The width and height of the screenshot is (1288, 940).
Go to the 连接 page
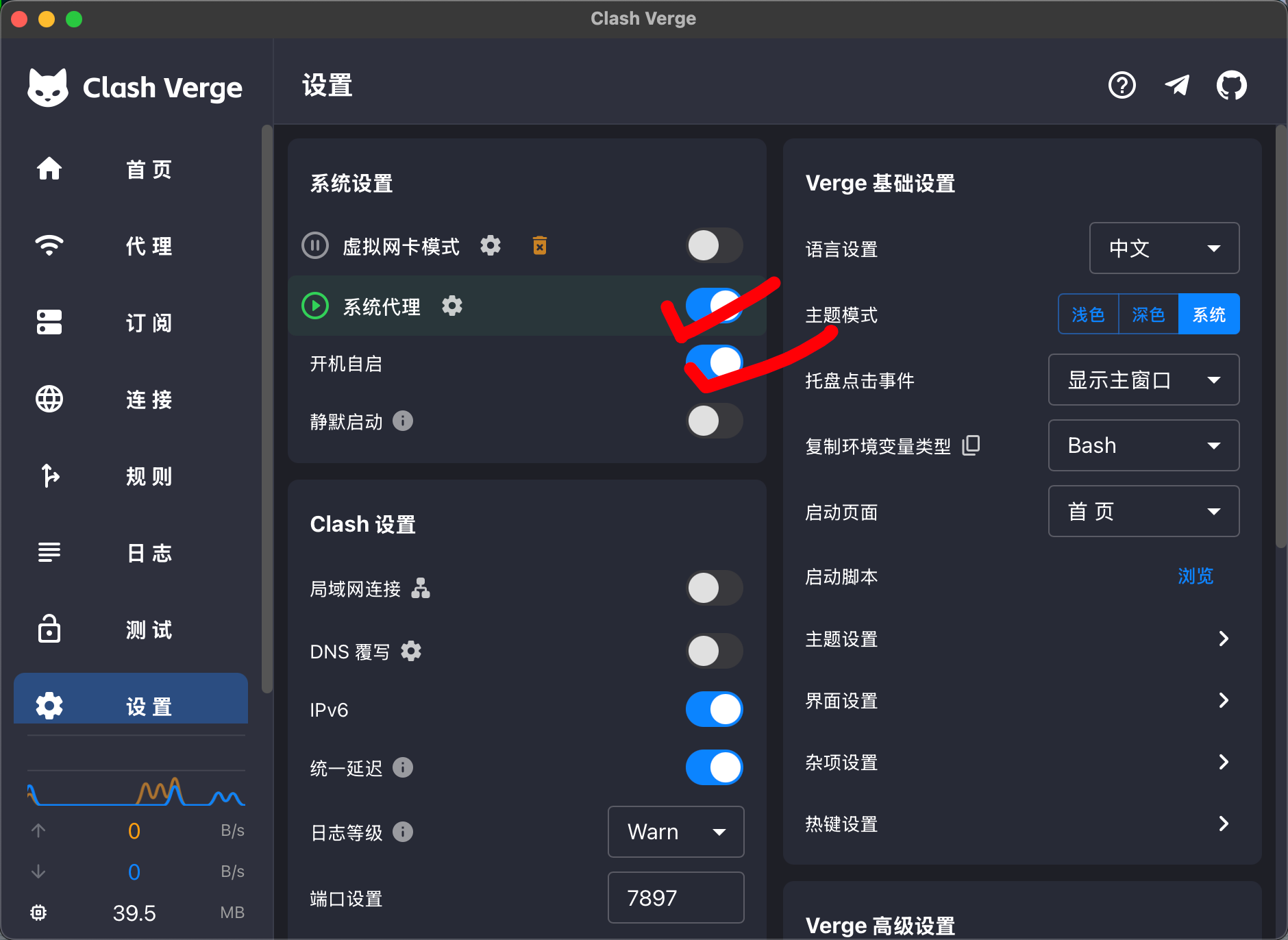tap(131, 399)
